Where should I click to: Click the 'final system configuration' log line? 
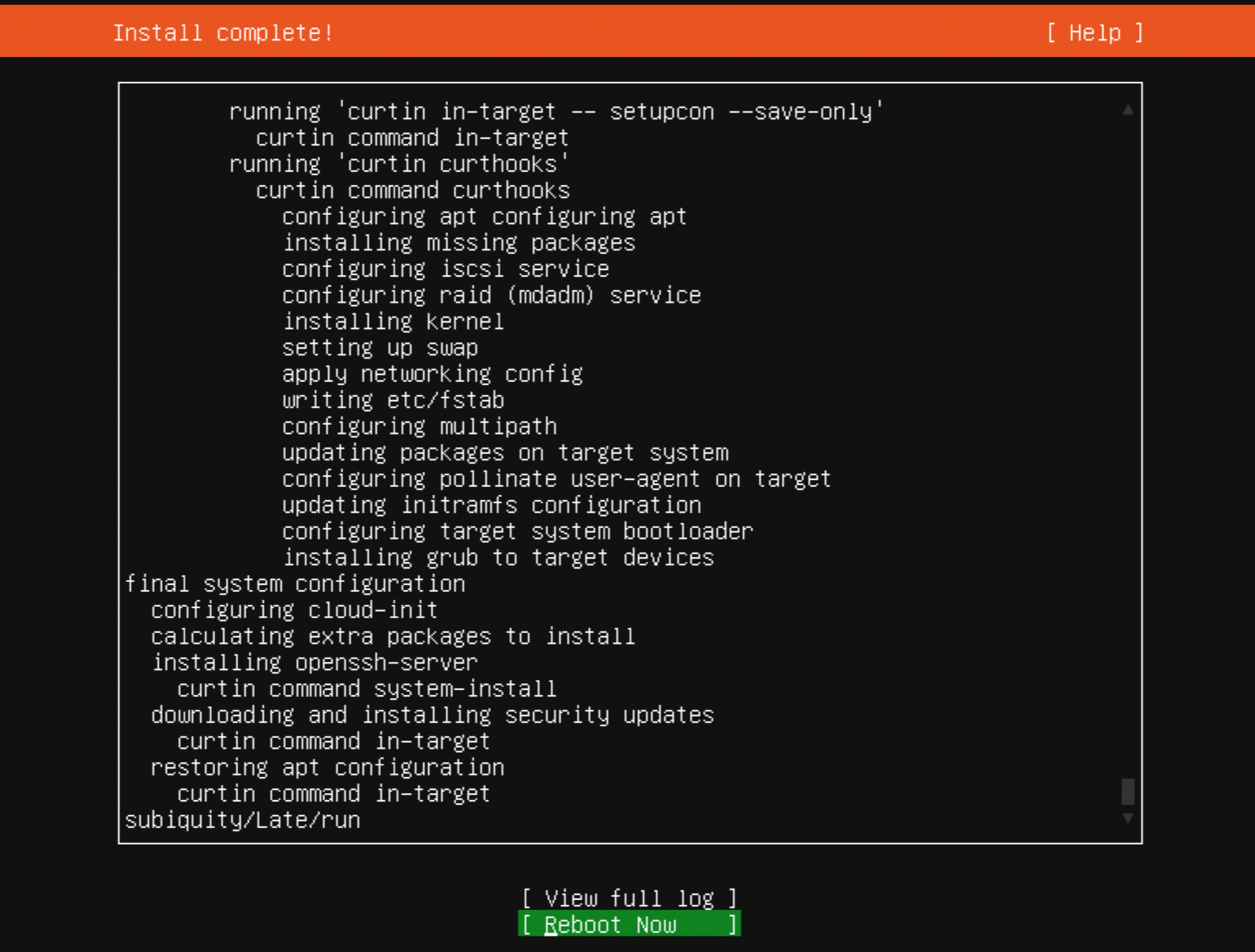(x=295, y=584)
